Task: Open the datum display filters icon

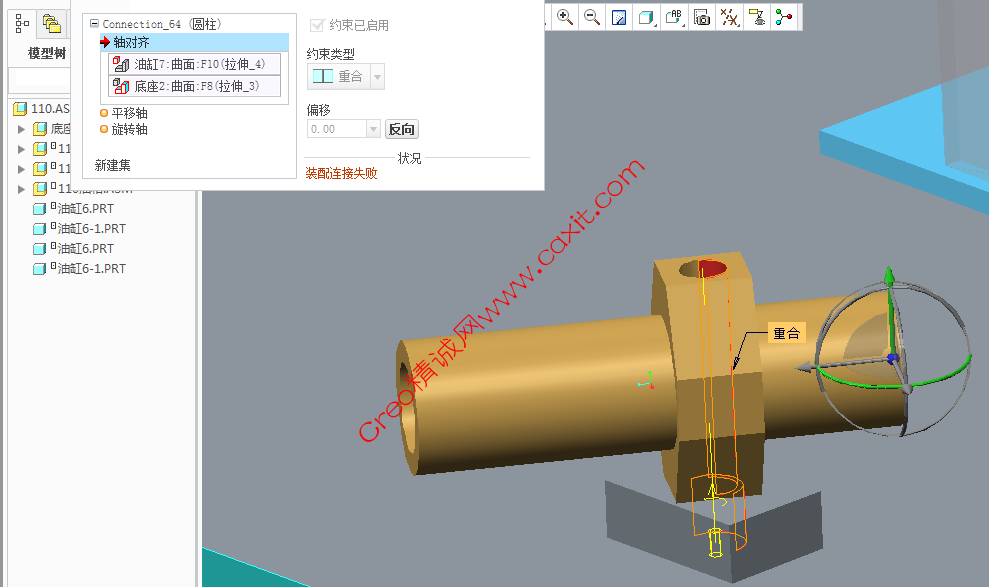Action: pos(730,17)
